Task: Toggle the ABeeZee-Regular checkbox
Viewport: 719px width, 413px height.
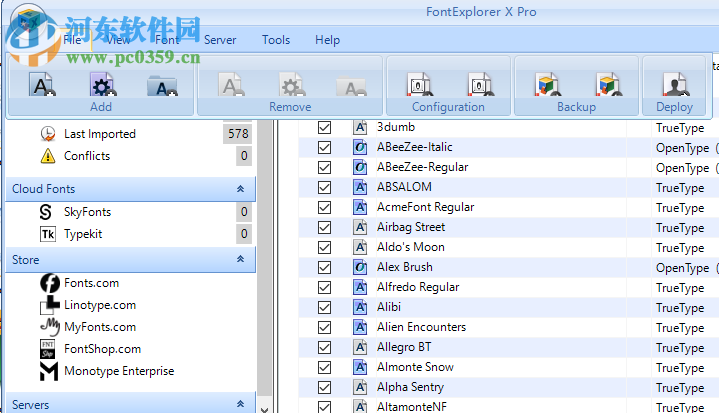Action: coord(324,167)
